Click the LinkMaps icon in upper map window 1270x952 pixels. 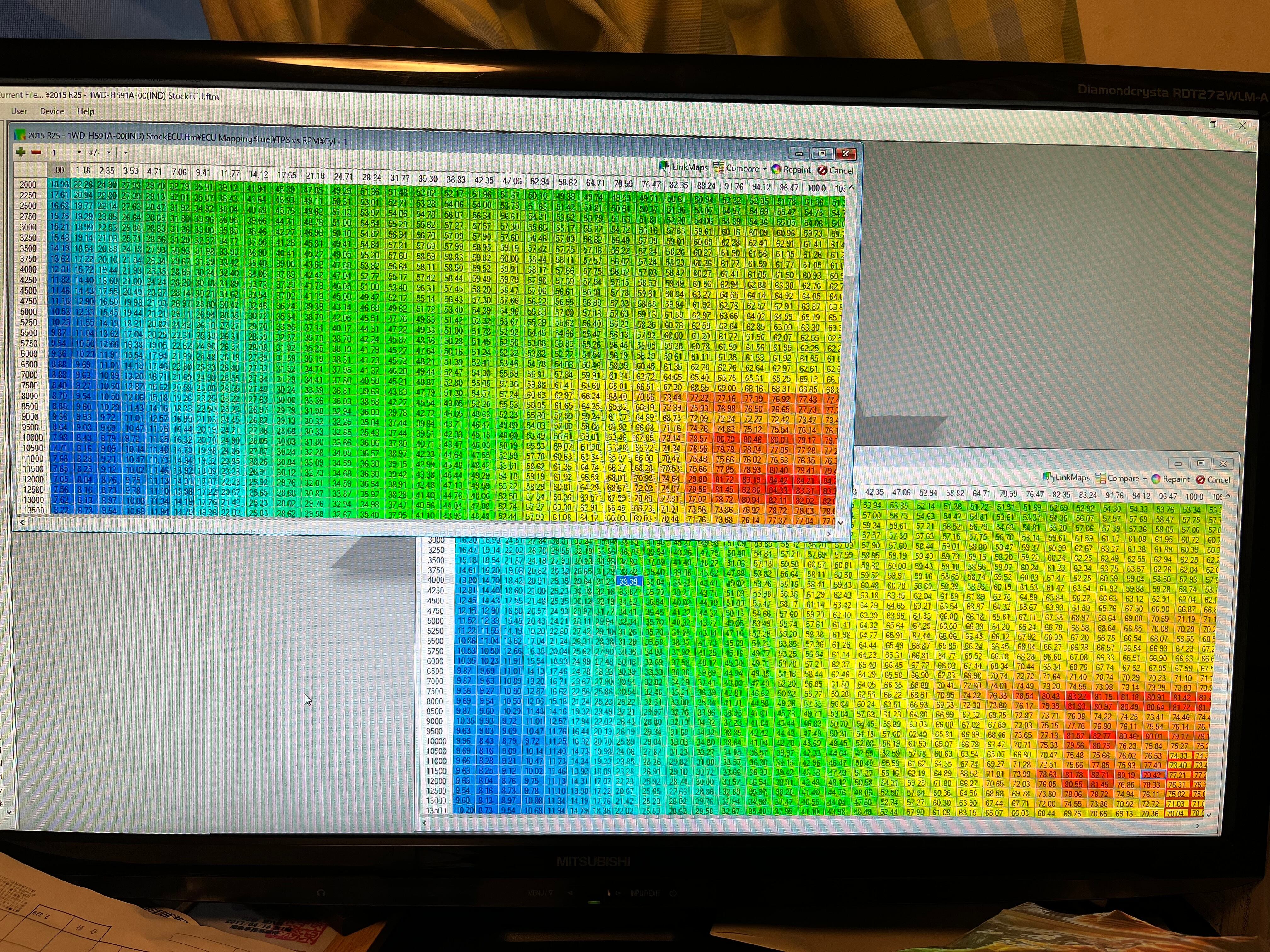[664, 167]
